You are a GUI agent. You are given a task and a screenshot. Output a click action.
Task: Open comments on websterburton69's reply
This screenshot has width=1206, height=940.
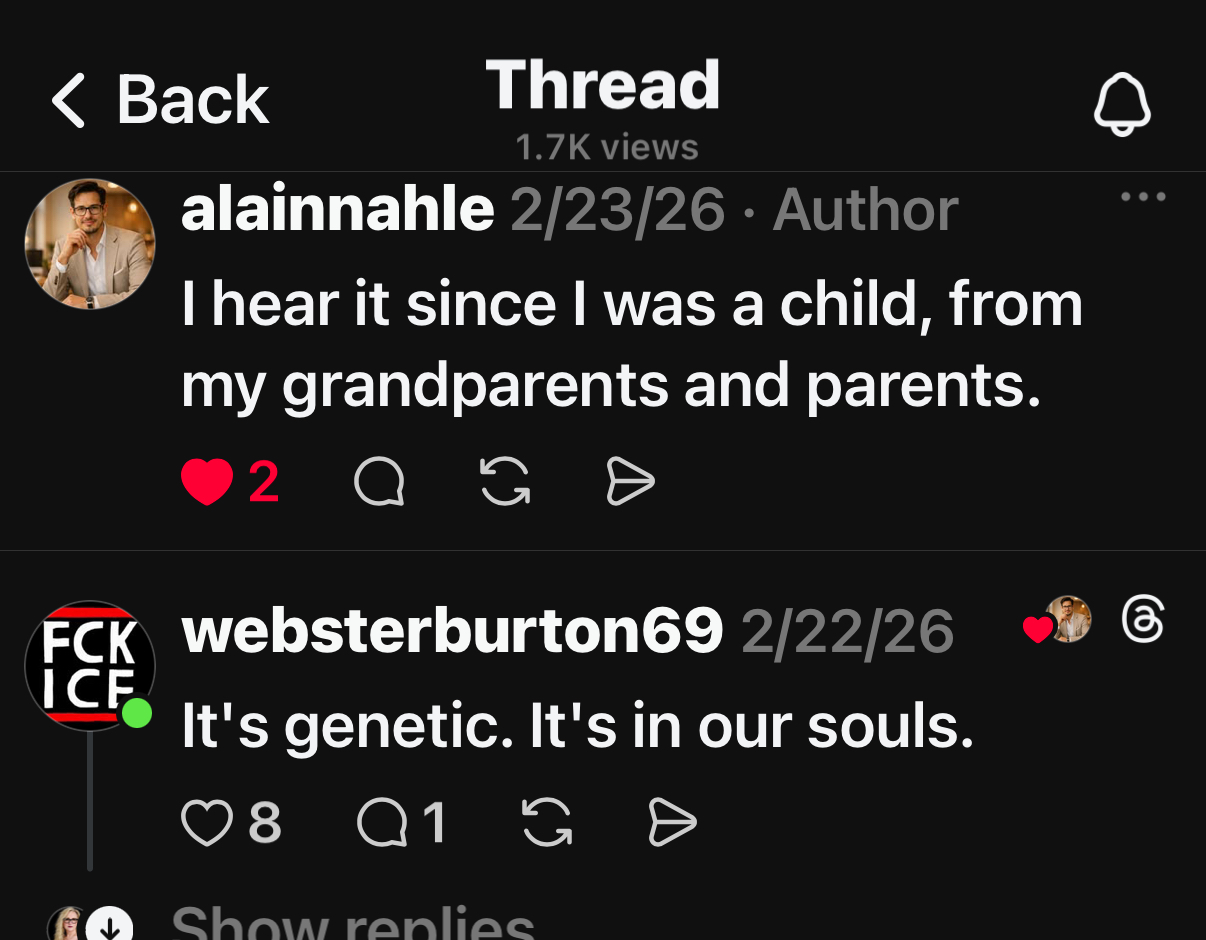pos(380,823)
